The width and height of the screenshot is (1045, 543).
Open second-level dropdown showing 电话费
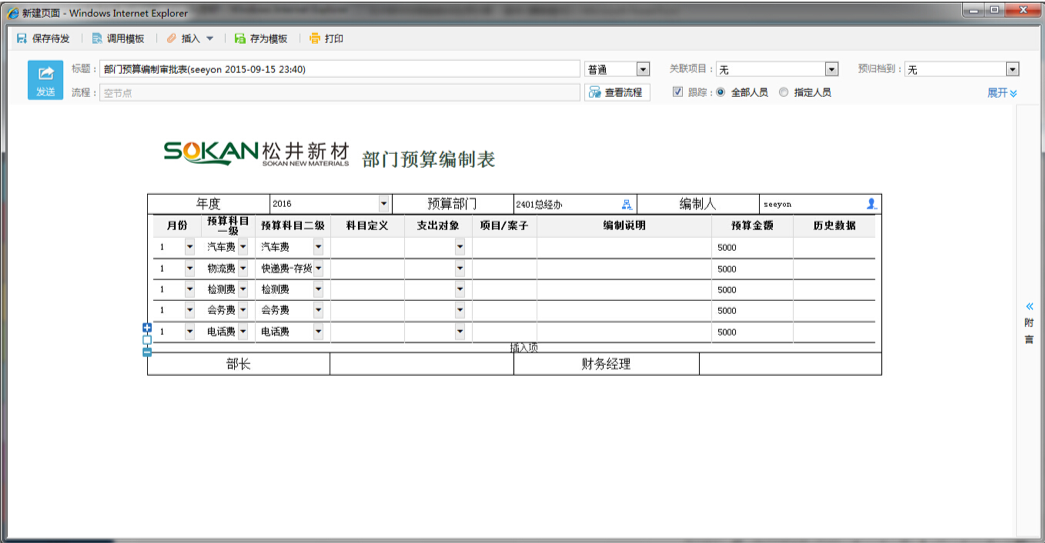pos(319,331)
